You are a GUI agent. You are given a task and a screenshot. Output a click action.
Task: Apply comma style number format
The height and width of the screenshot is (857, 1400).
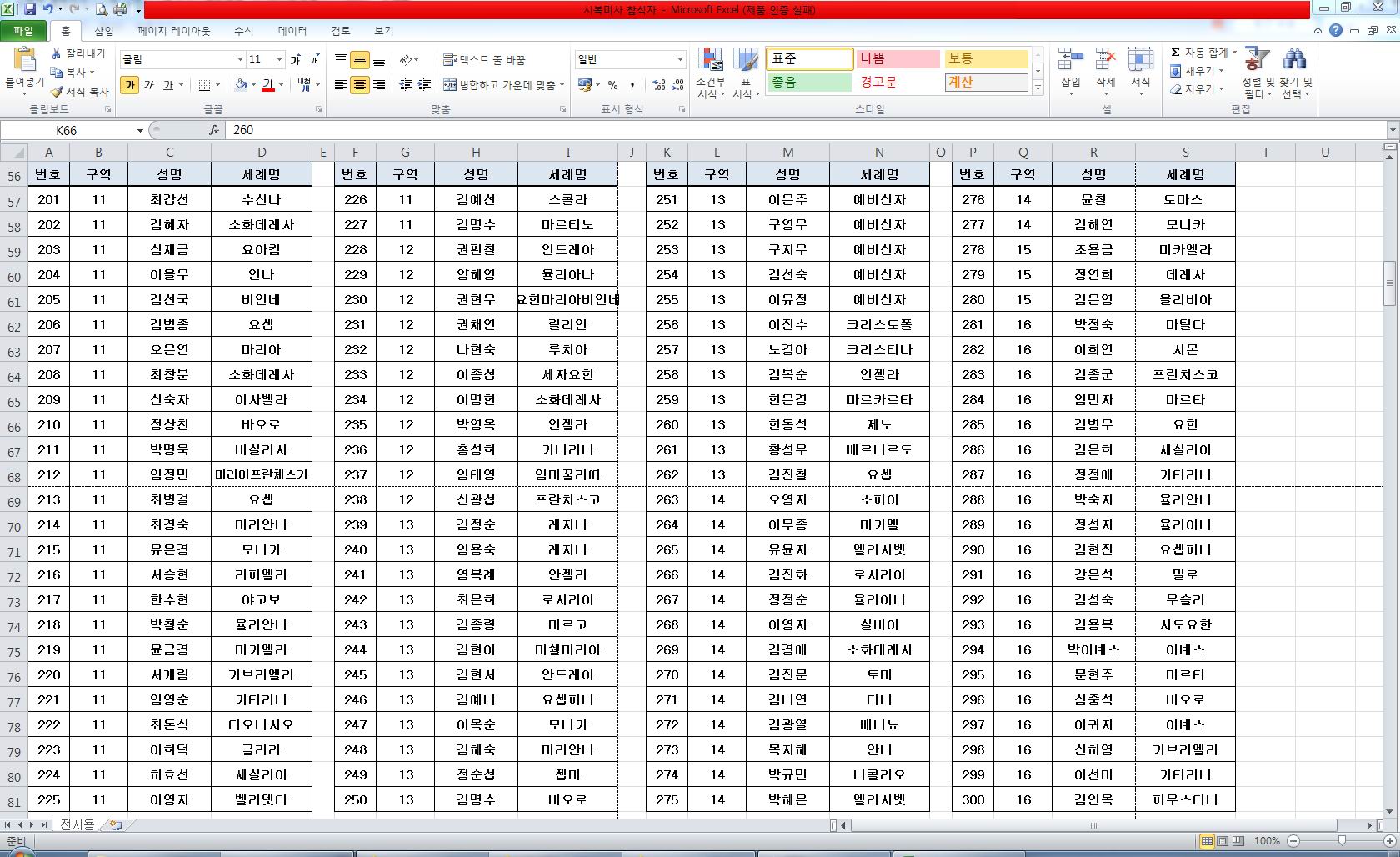click(x=632, y=84)
